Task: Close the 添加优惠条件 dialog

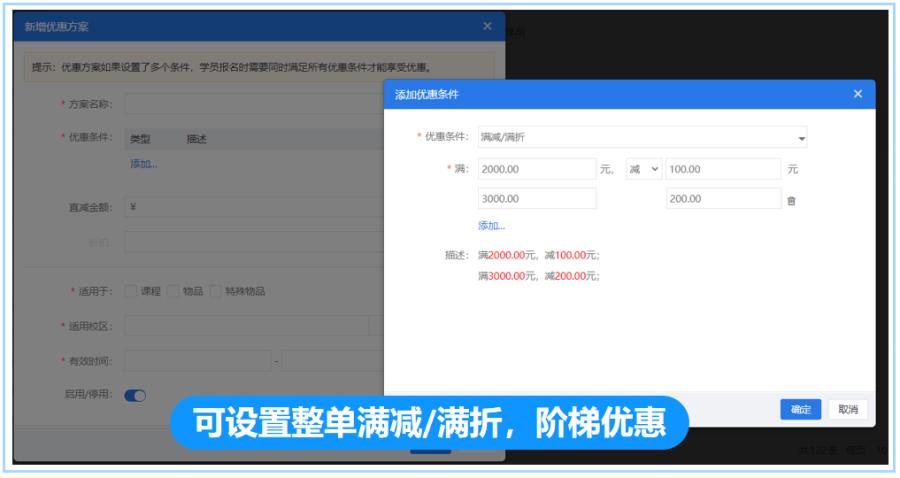Action: pos(858,94)
